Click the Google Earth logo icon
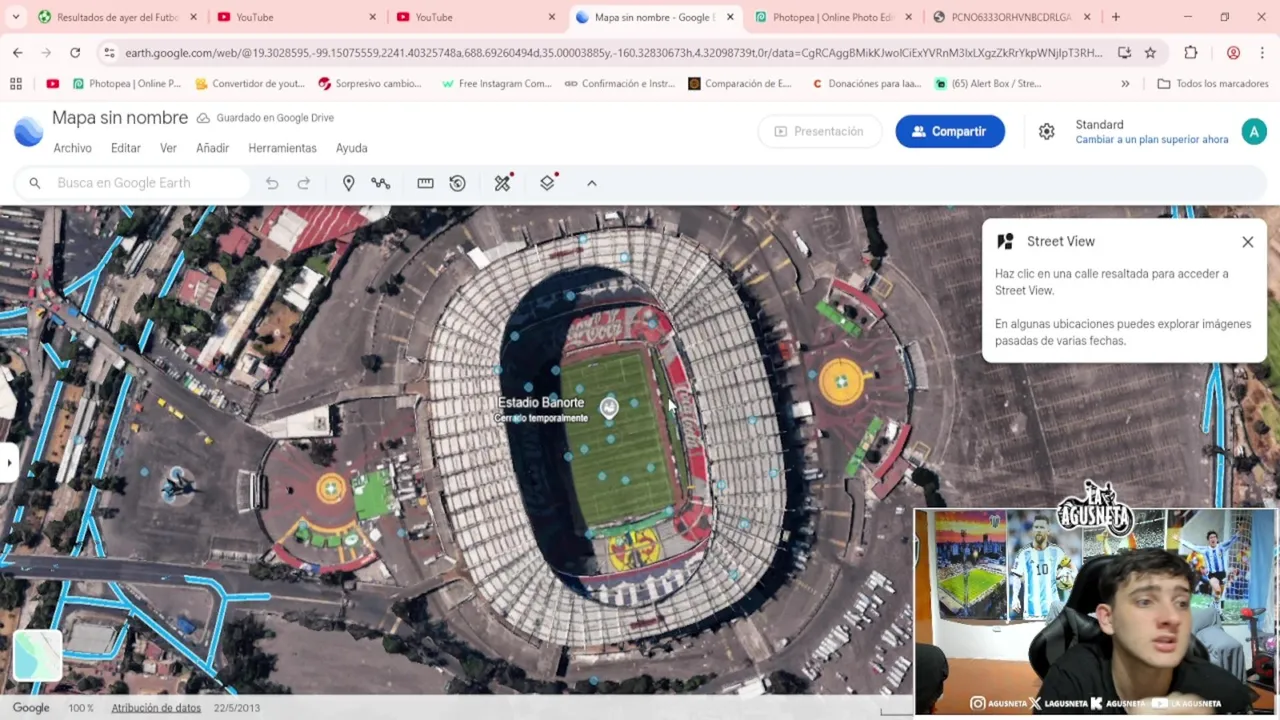 click(x=28, y=131)
